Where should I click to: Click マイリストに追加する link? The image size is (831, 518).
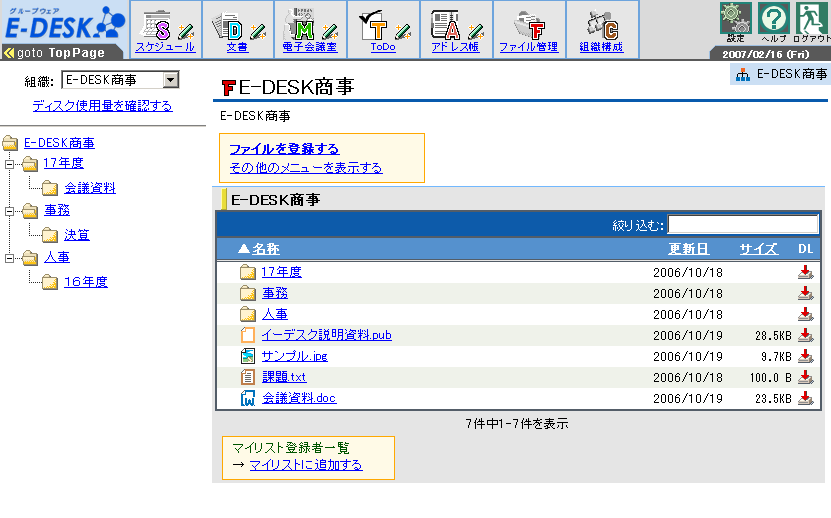(306, 465)
